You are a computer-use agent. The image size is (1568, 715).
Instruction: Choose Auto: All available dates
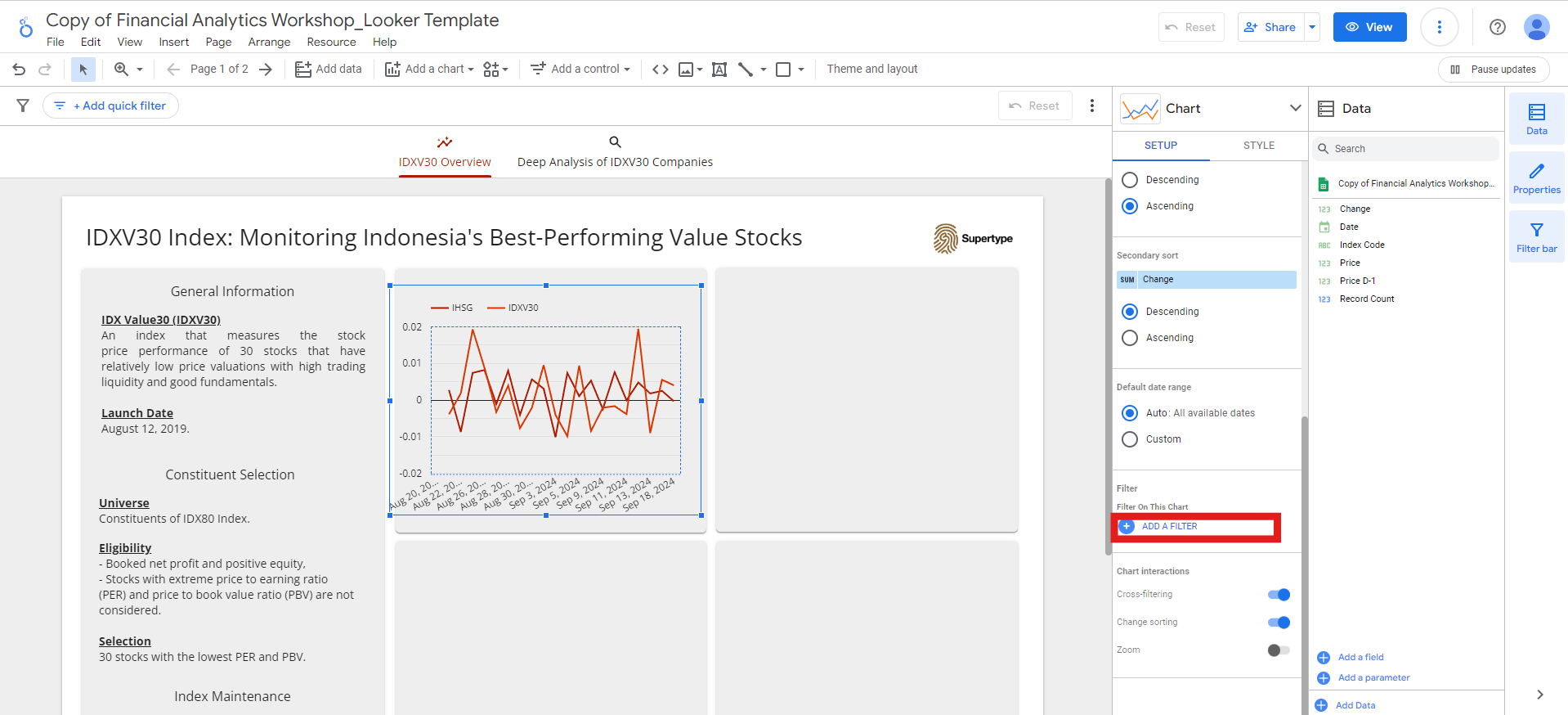pos(1130,413)
